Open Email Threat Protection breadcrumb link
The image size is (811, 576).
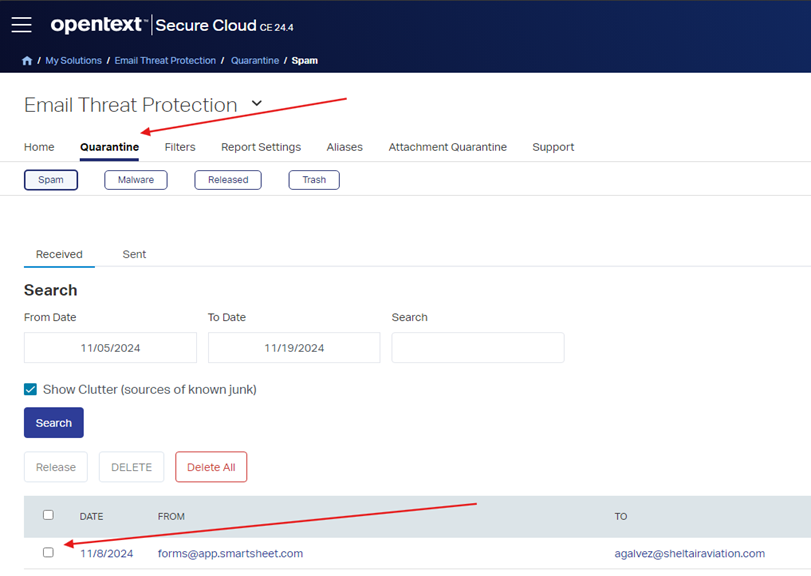pos(165,60)
